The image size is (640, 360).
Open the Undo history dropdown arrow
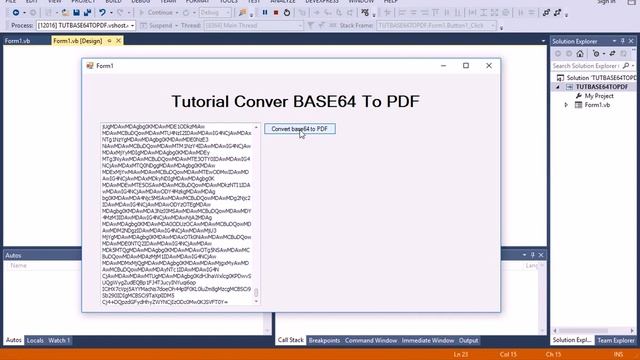pos(111,13)
